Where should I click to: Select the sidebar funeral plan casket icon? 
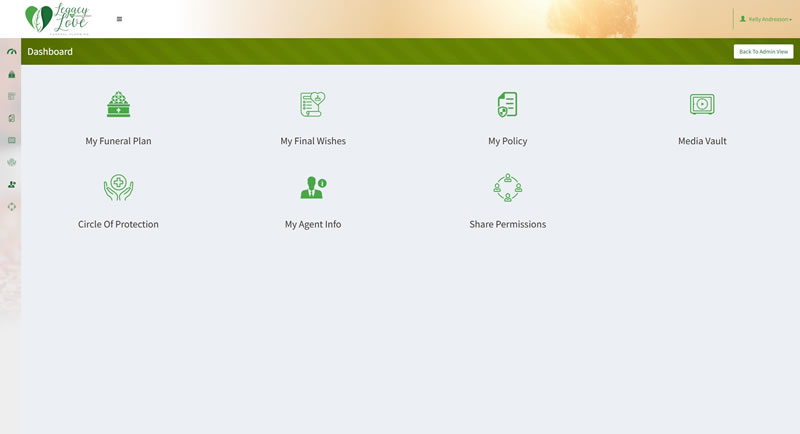[x=12, y=74]
